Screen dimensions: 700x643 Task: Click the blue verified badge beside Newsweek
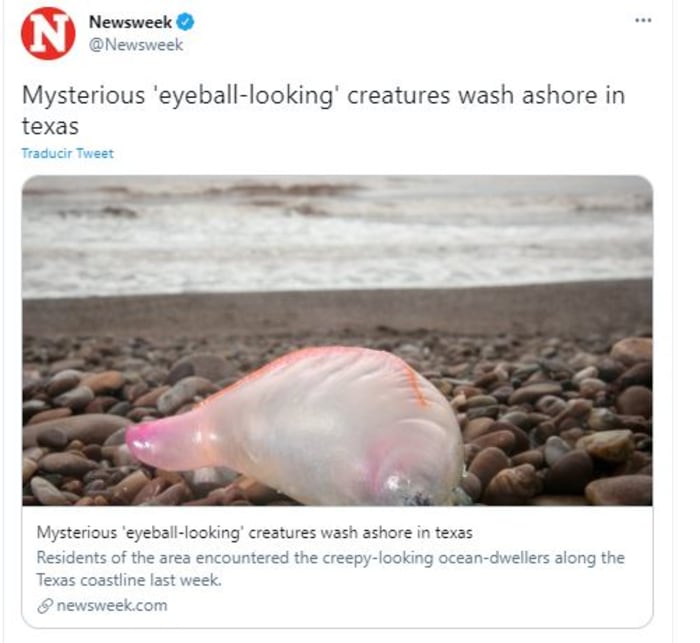pos(185,22)
